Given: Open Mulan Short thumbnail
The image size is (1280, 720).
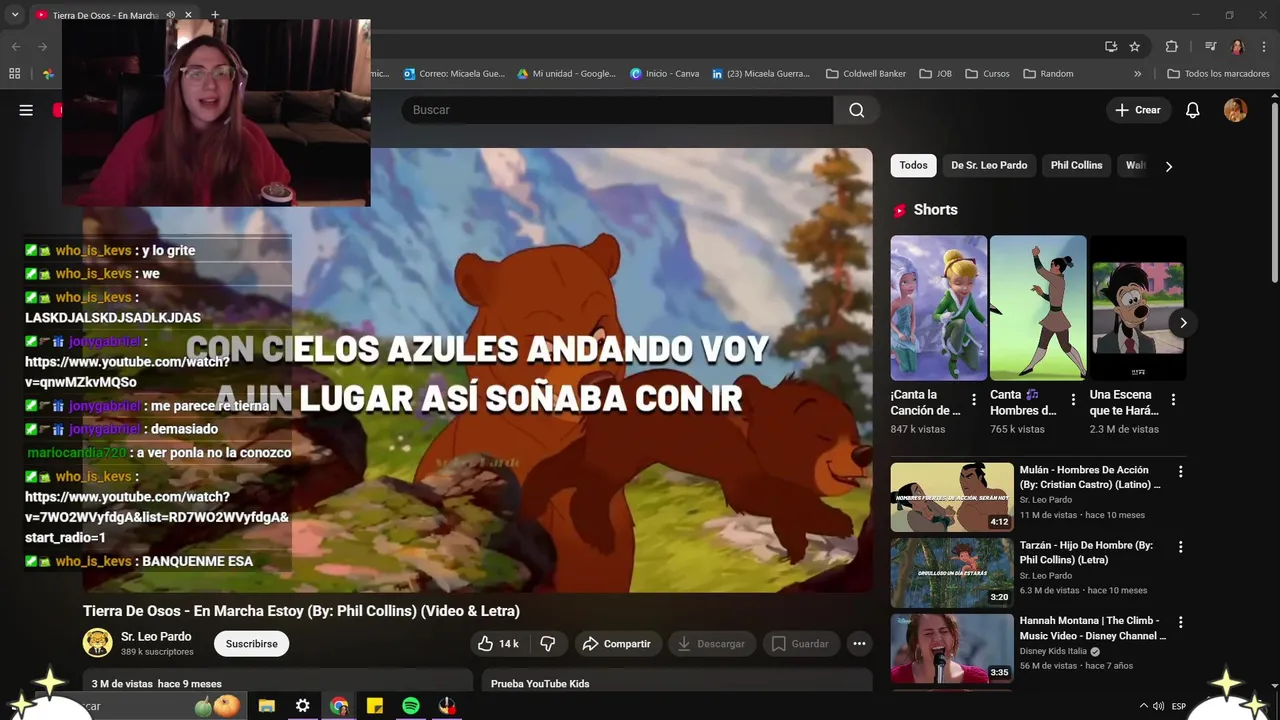Looking at the screenshot, I should coord(1038,308).
